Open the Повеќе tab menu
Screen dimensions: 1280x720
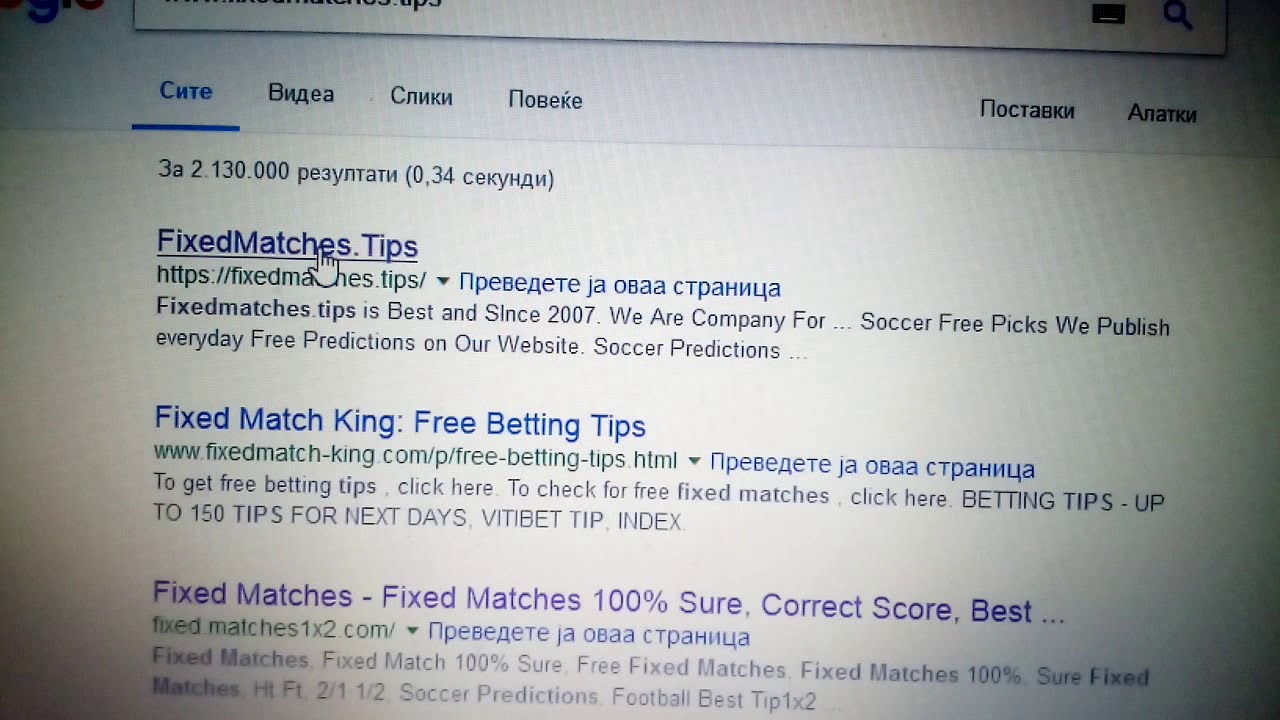[545, 100]
